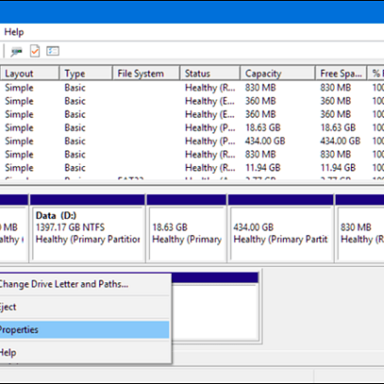
Task: Select the volume row with 11.94 GB capacity
Action: click(x=192, y=168)
